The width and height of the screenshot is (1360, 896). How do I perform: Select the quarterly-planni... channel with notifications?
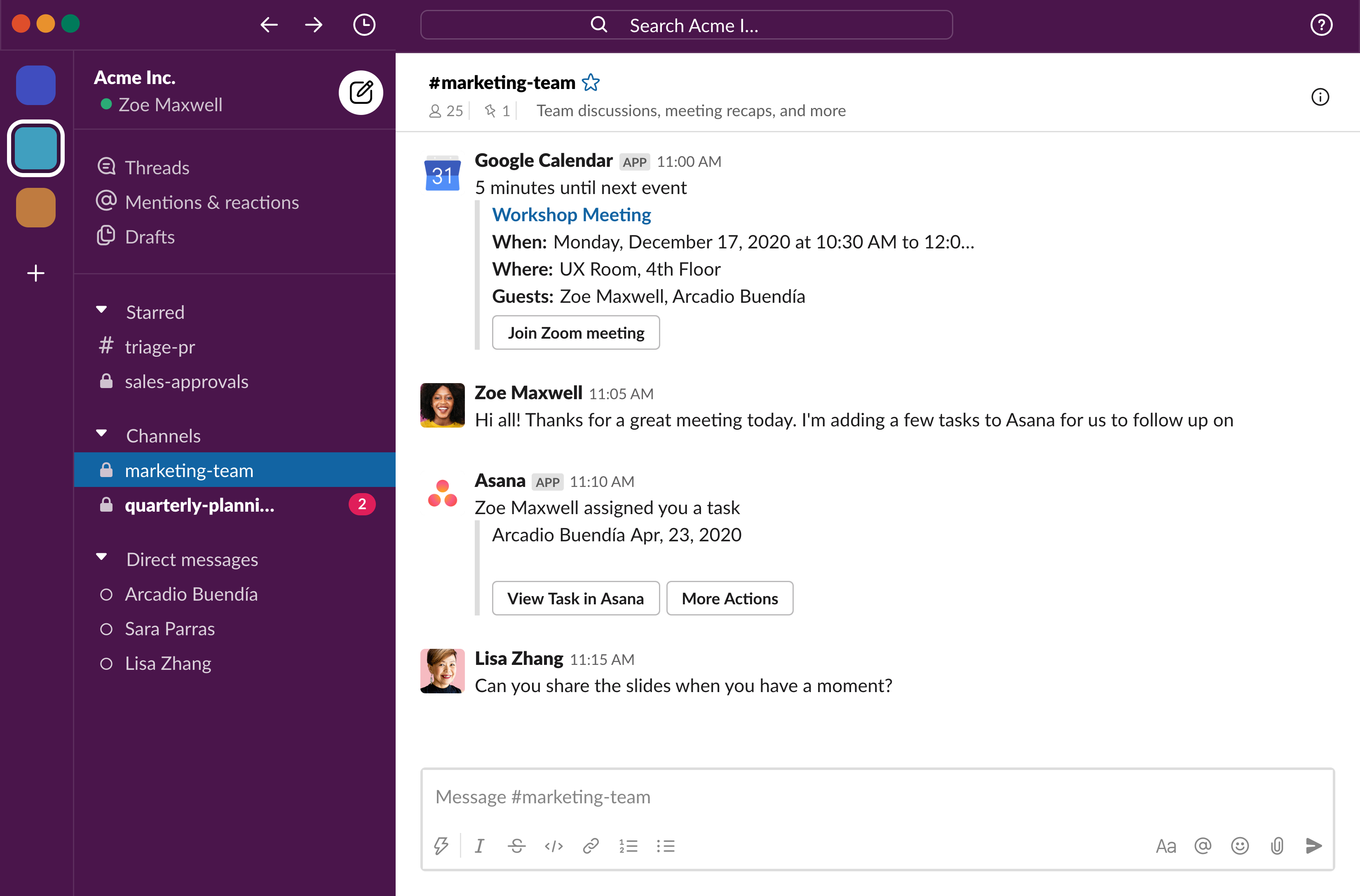[200, 504]
